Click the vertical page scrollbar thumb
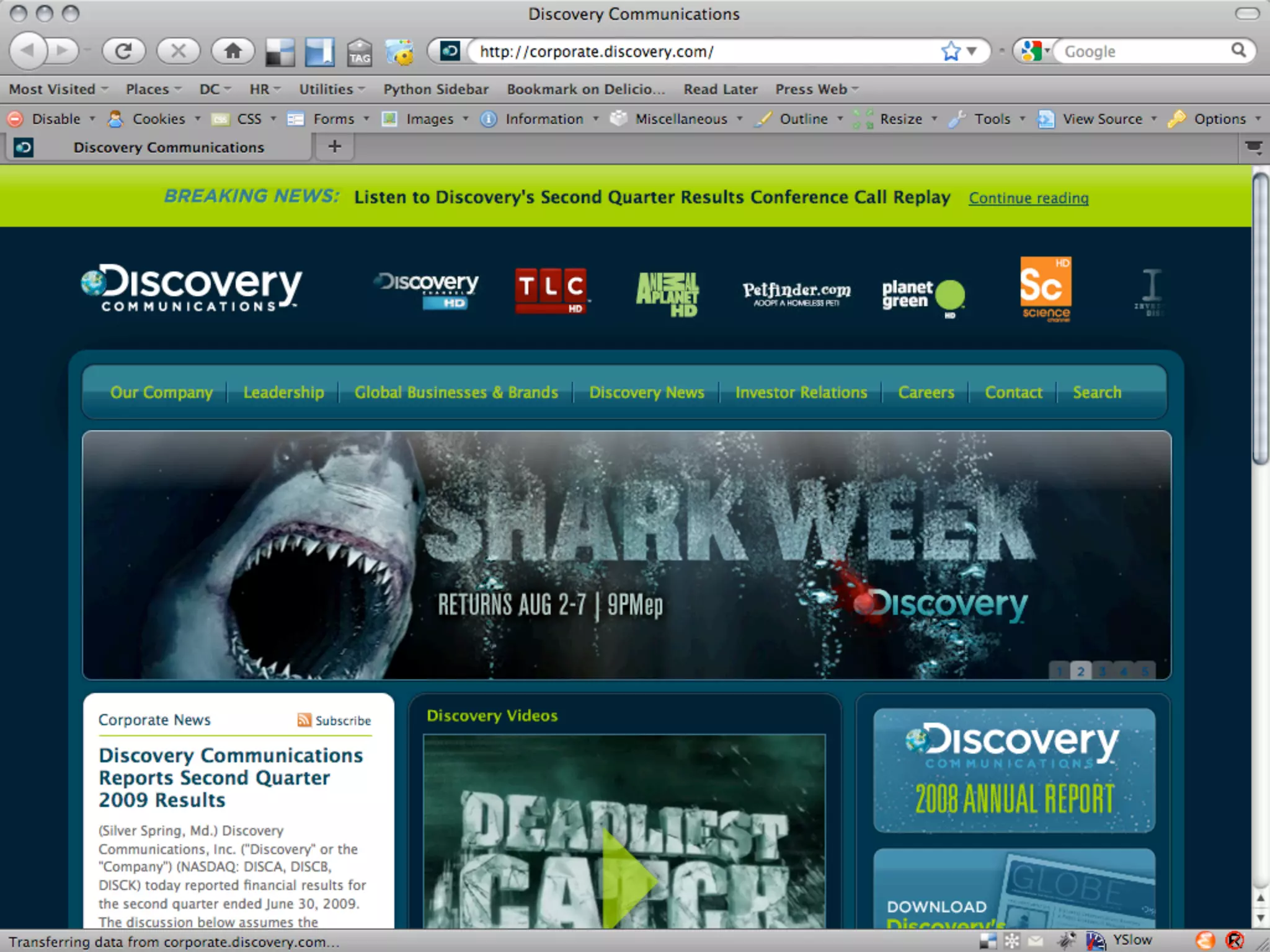Screen dimensions: 1270x952 tap(1260, 319)
